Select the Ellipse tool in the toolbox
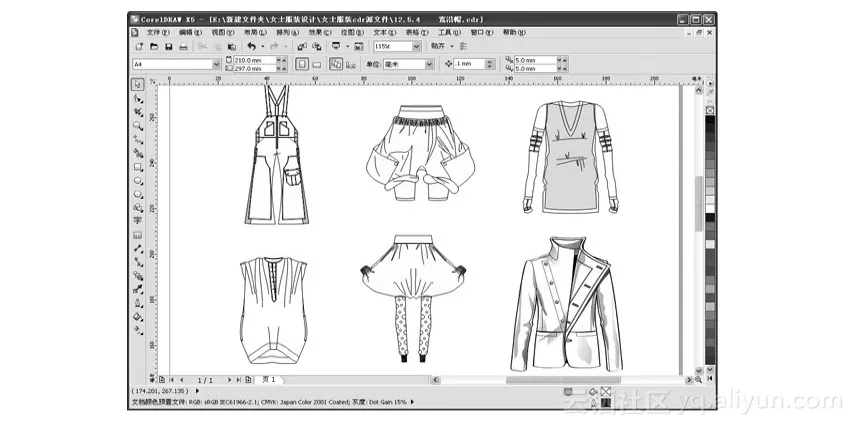 138,180
